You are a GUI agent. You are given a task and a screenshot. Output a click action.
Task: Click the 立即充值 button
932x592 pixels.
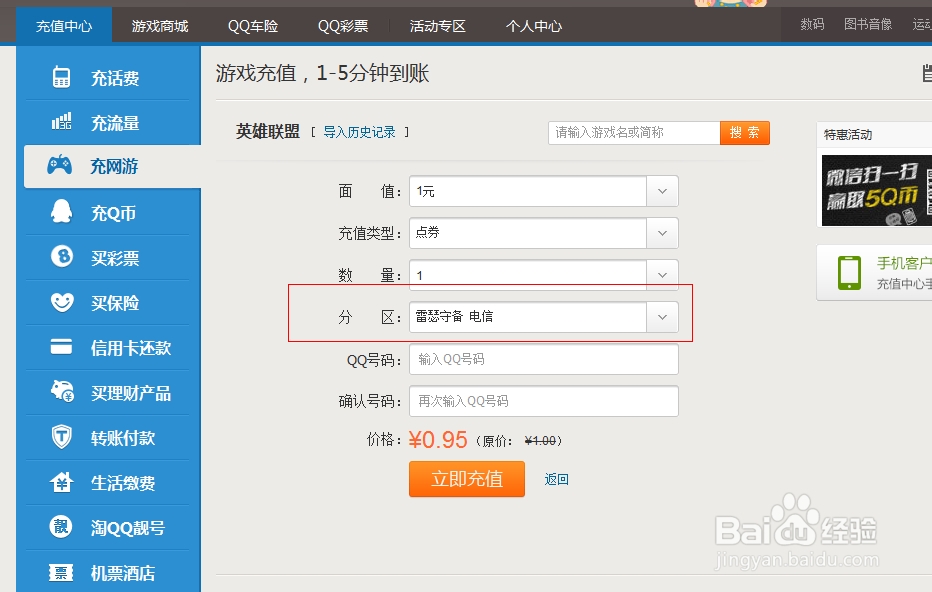pos(467,479)
